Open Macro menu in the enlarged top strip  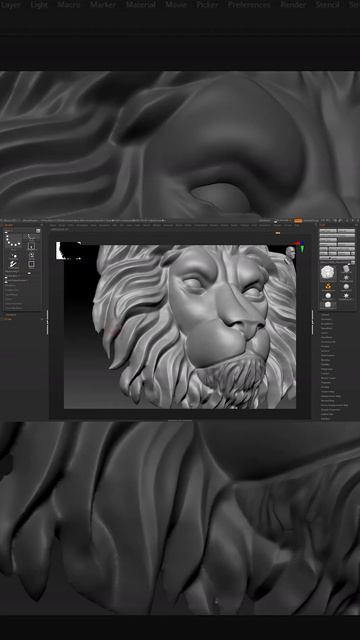click(x=68, y=4)
